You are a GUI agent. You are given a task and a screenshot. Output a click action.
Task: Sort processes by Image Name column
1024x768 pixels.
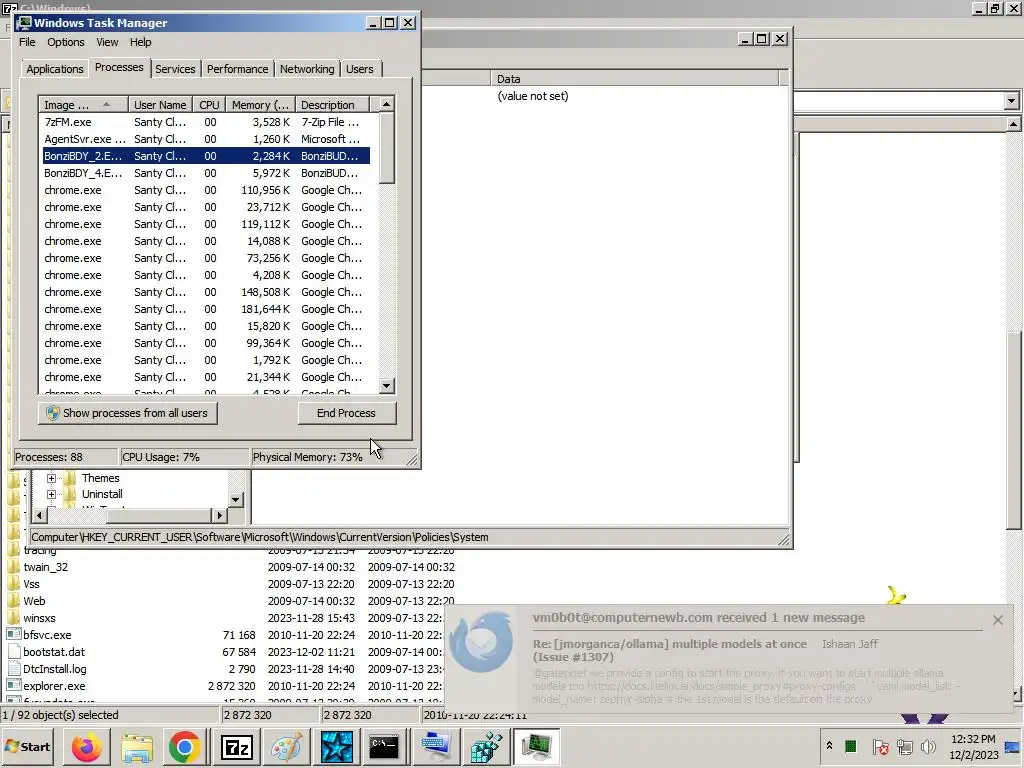tap(82, 105)
